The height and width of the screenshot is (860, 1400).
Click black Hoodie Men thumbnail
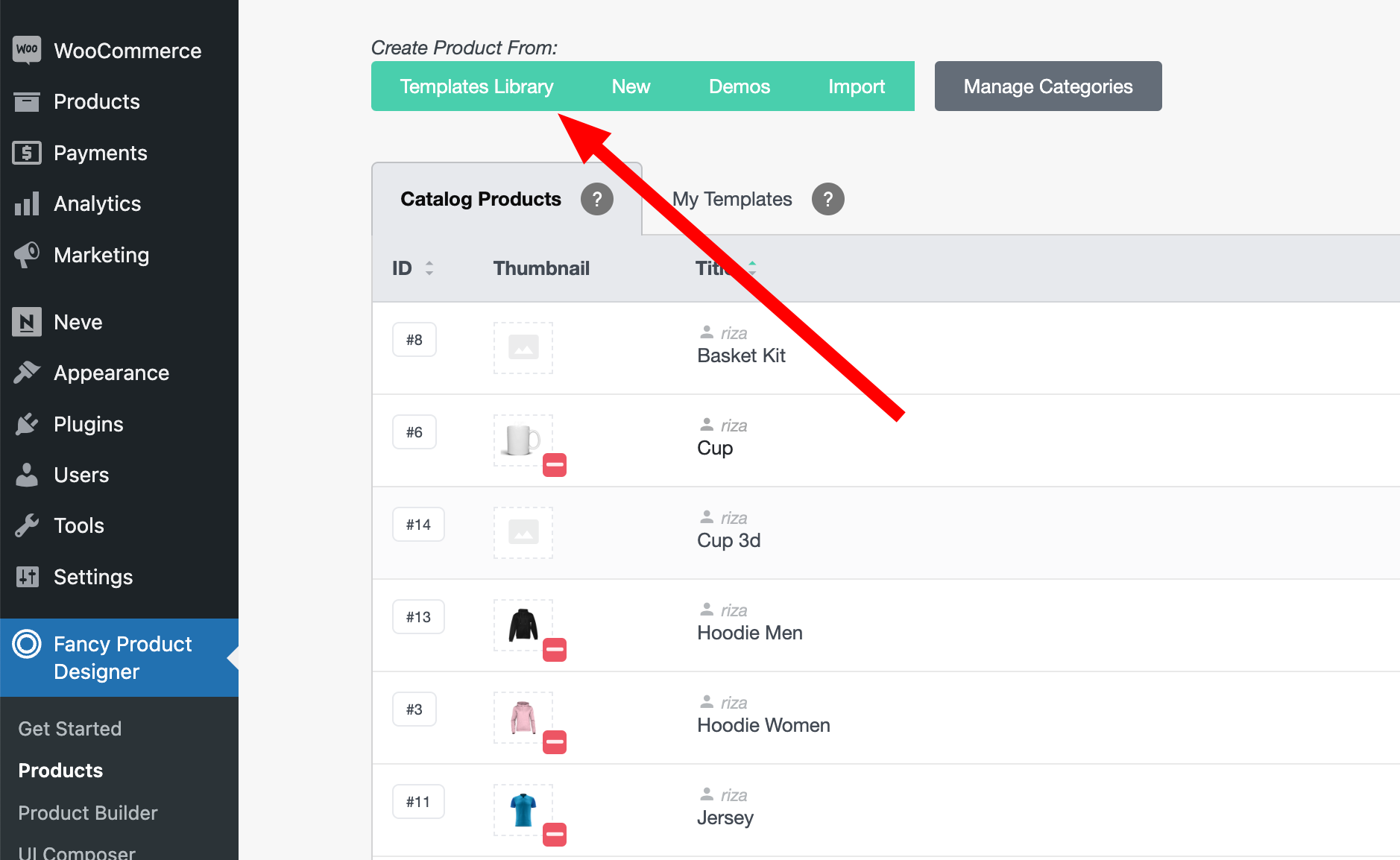click(x=523, y=625)
